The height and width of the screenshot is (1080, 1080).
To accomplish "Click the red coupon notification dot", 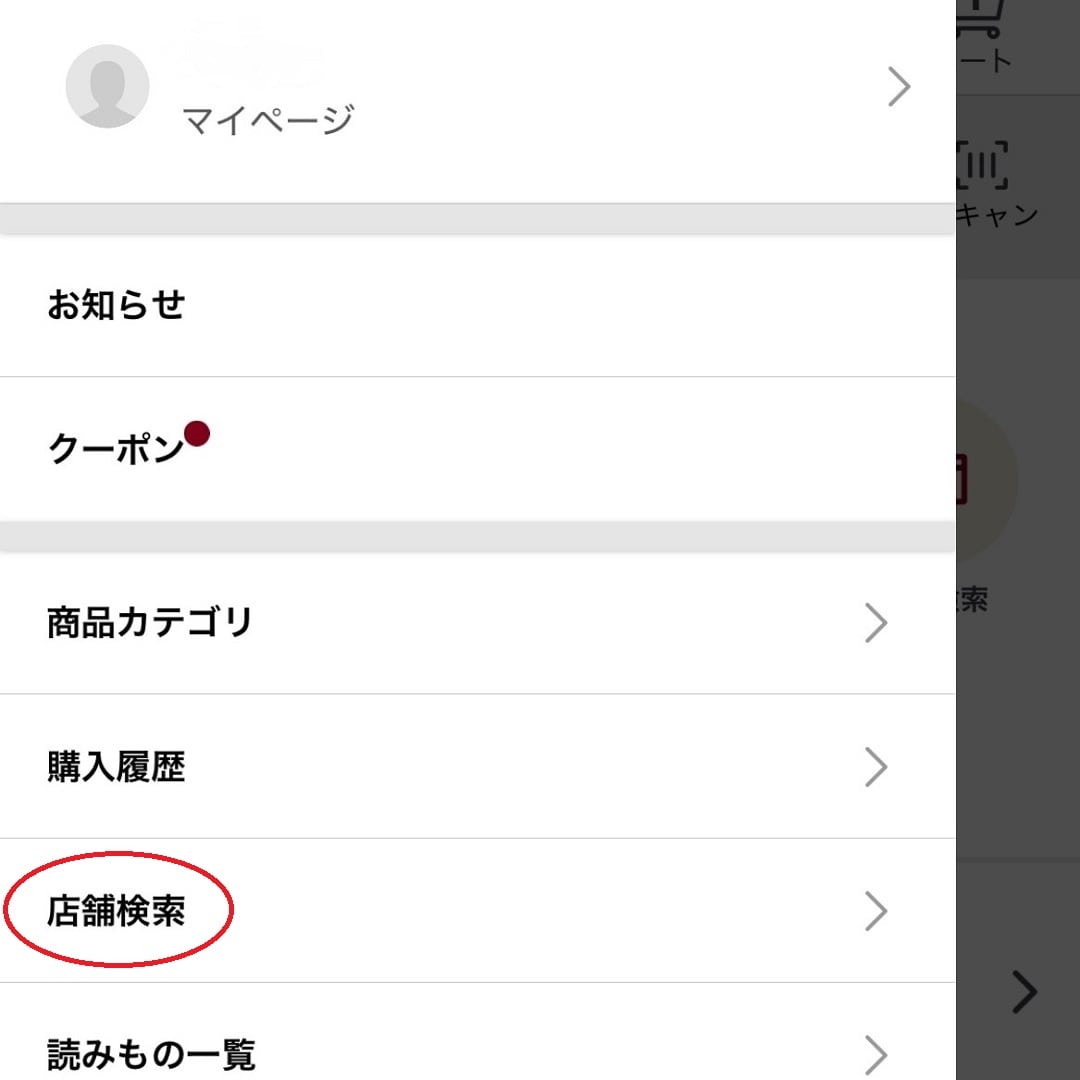I will coord(197,434).
